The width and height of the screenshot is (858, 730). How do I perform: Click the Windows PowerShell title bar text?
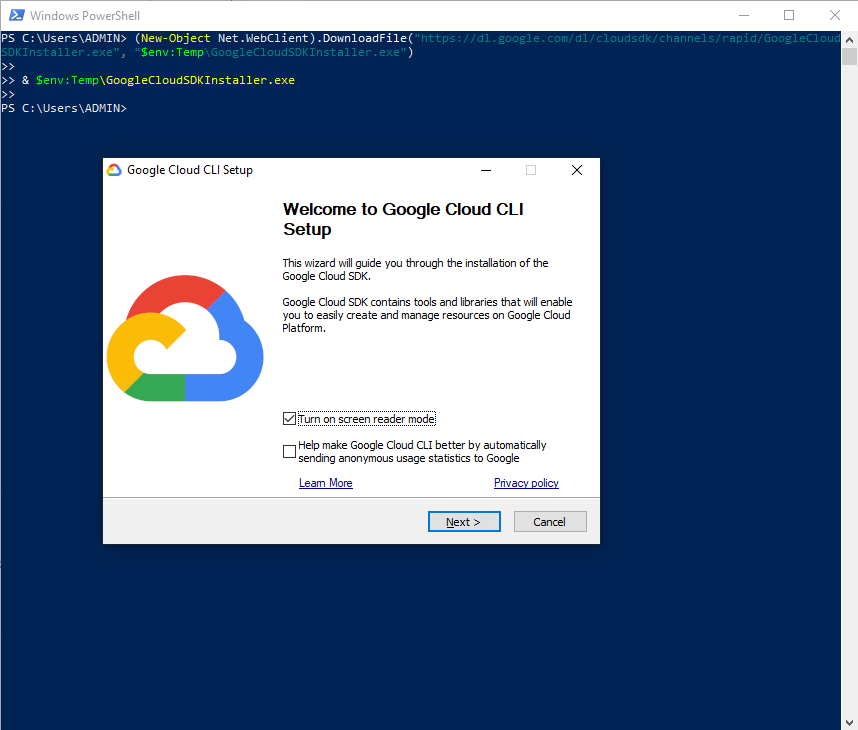85,16
